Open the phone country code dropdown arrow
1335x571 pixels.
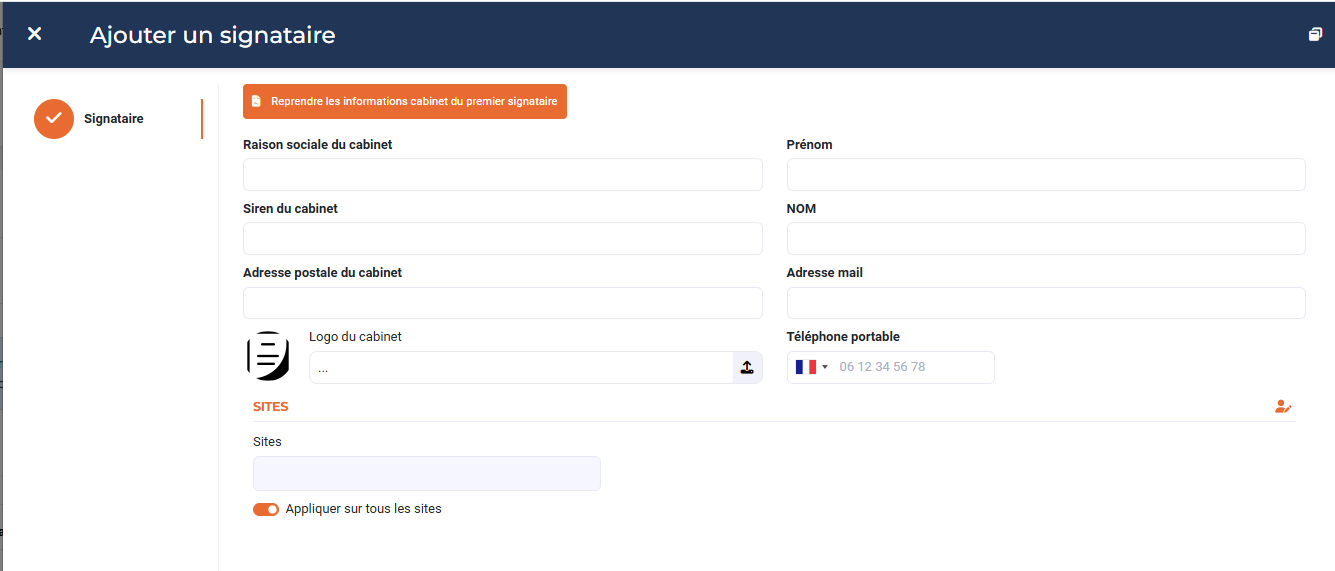coord(825,367)
